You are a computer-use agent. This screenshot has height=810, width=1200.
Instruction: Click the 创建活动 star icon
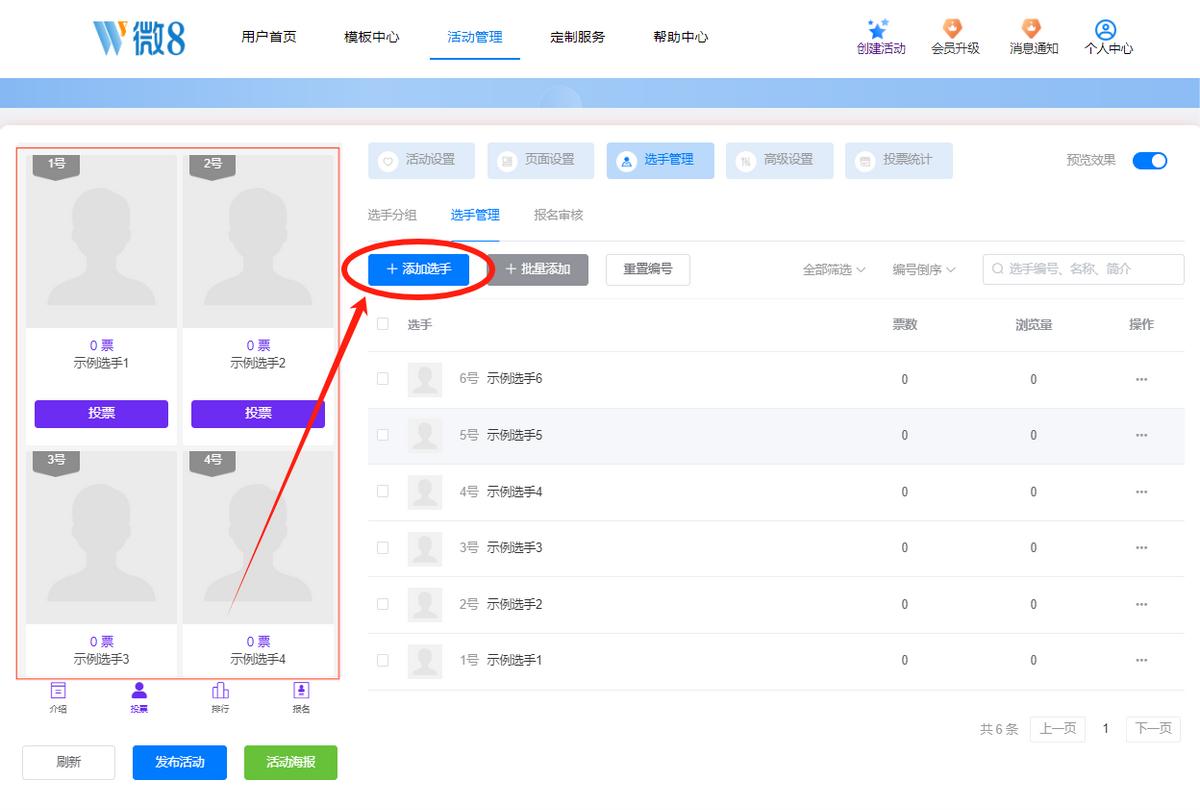point(879,28)
